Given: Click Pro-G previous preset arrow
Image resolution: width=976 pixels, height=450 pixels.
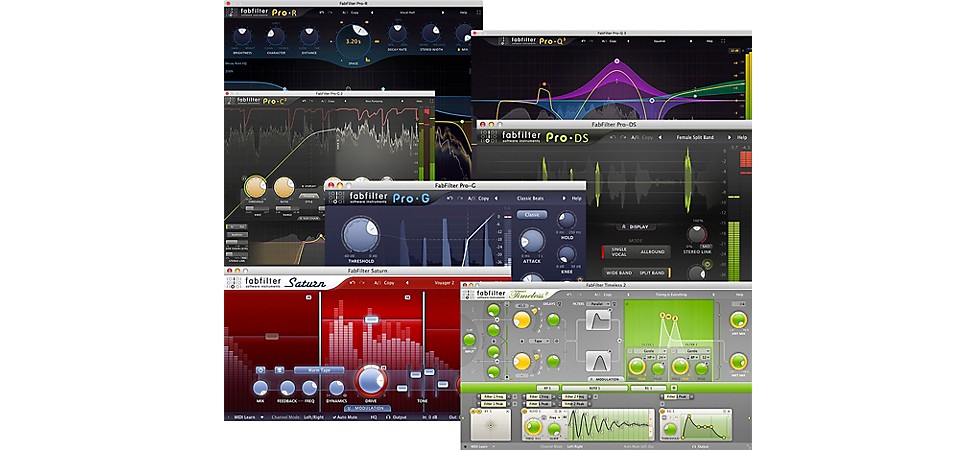Looking at the screenshot, I should 496,198.
